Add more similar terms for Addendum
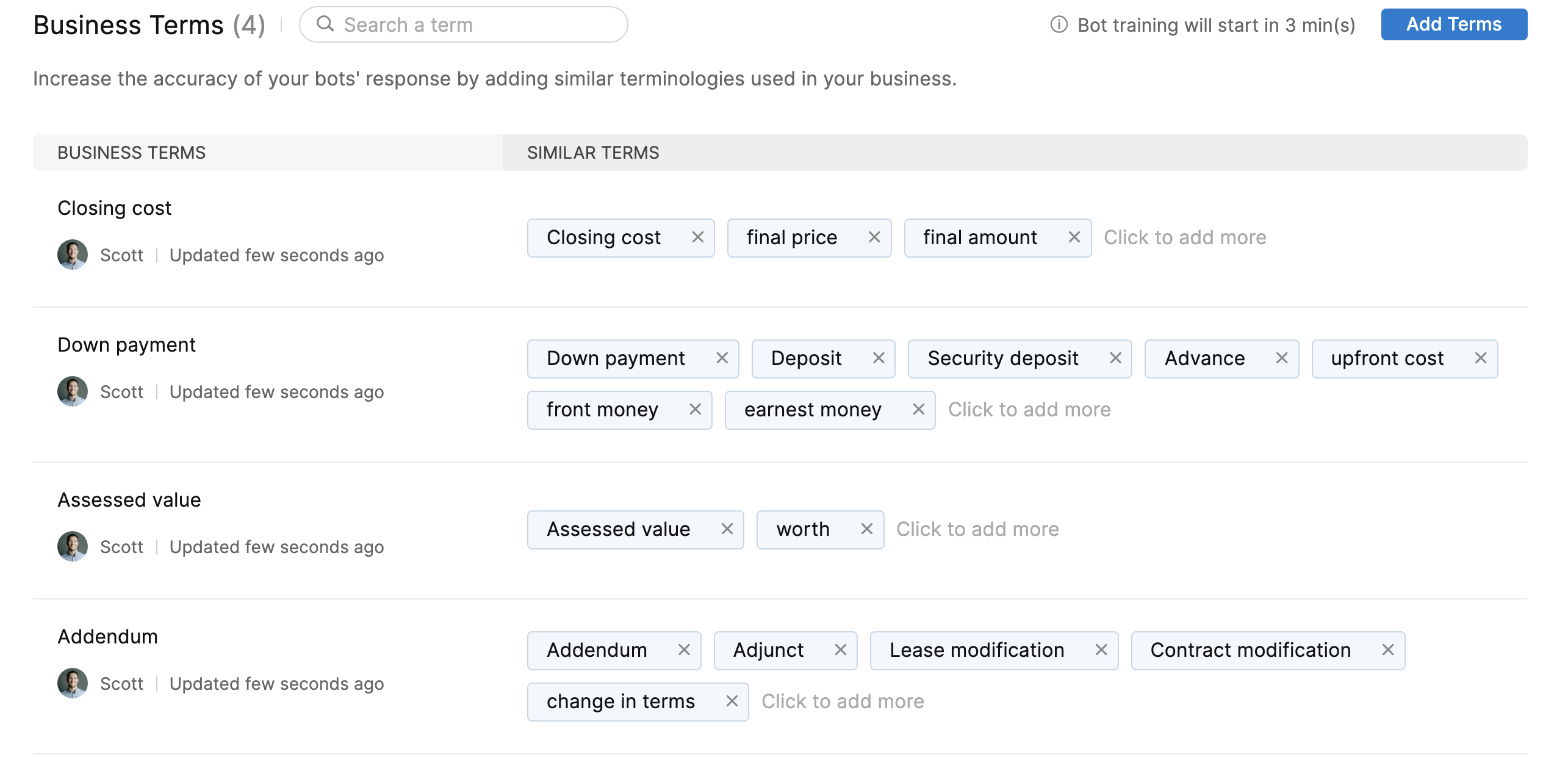 point(842,701)
